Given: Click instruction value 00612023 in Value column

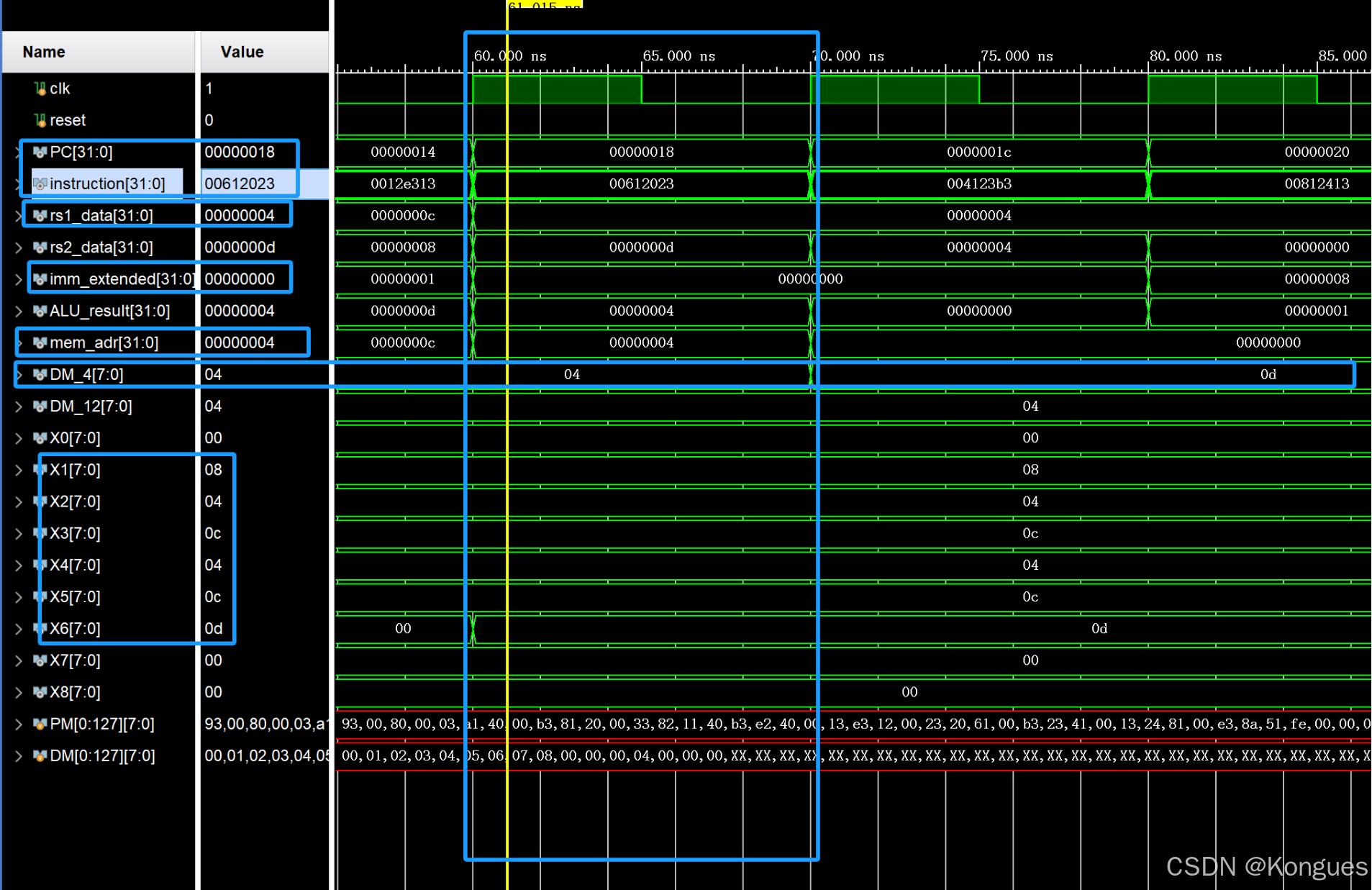Looking at the screenshot, I should click(240, 184).
